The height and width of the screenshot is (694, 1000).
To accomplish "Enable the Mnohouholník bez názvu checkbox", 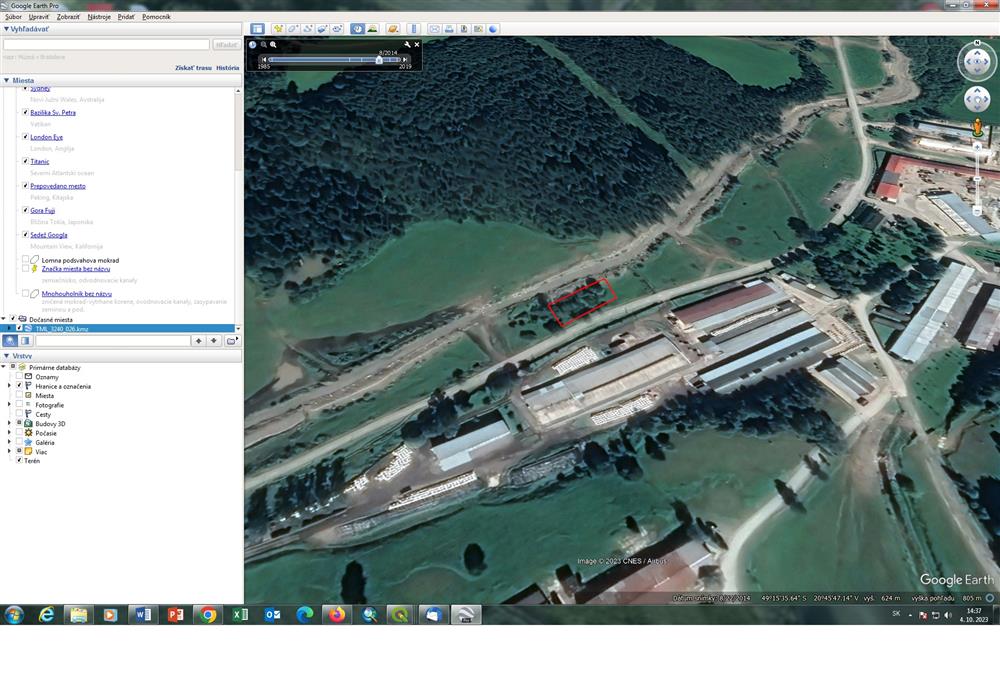I will pos(26,293).
